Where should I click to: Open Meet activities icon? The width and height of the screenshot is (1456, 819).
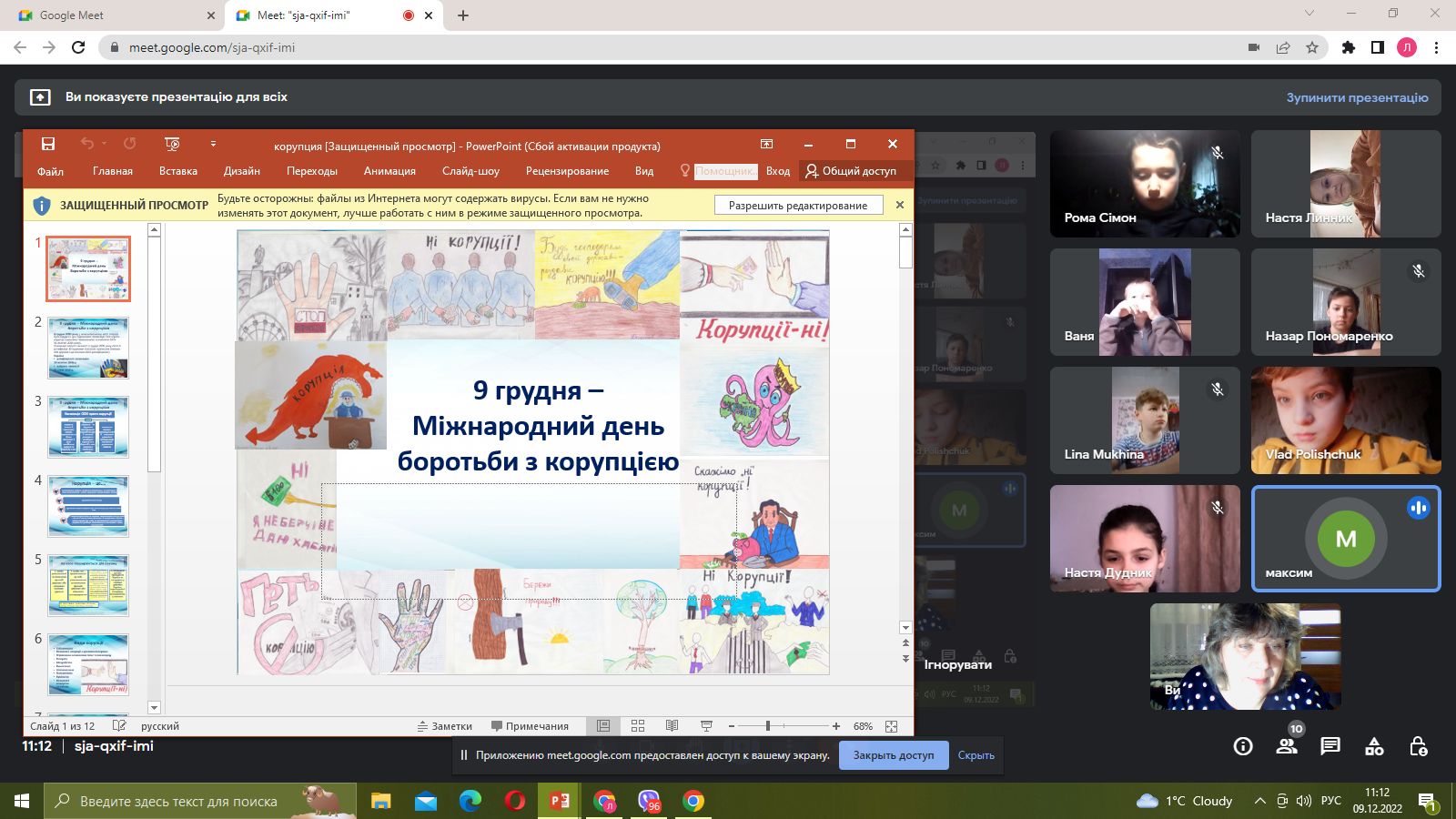tap(1374, 746)
